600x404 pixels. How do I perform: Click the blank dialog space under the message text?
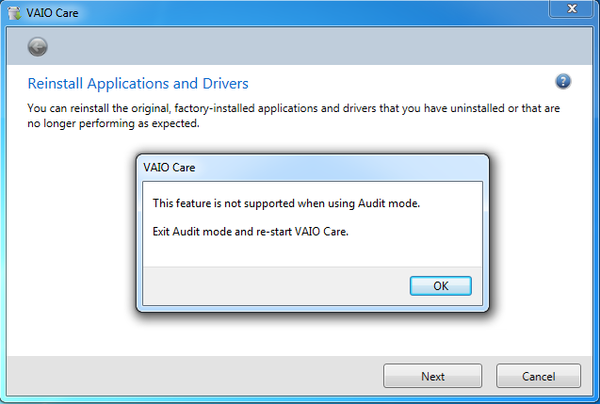300,254
